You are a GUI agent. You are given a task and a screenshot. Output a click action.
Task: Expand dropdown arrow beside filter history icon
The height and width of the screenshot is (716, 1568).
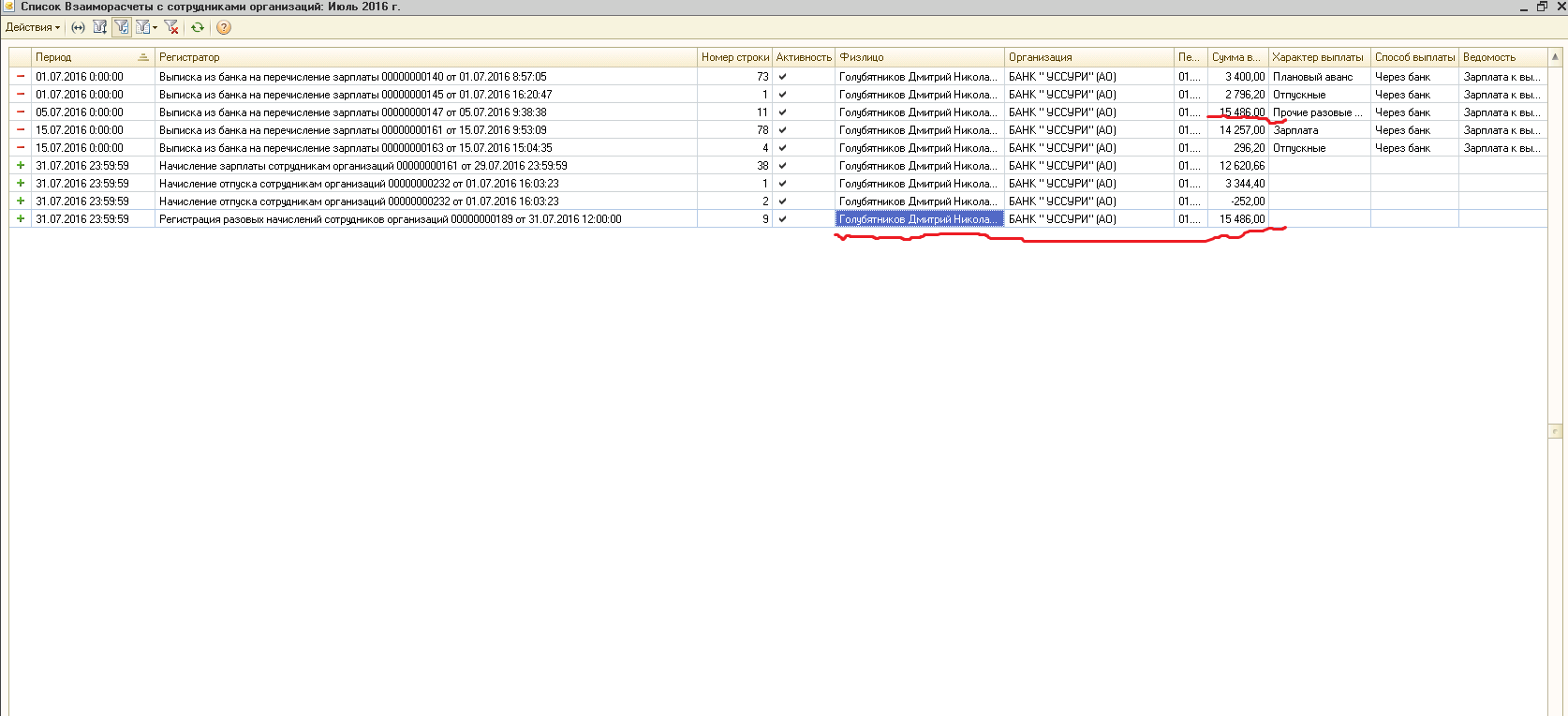155,27
